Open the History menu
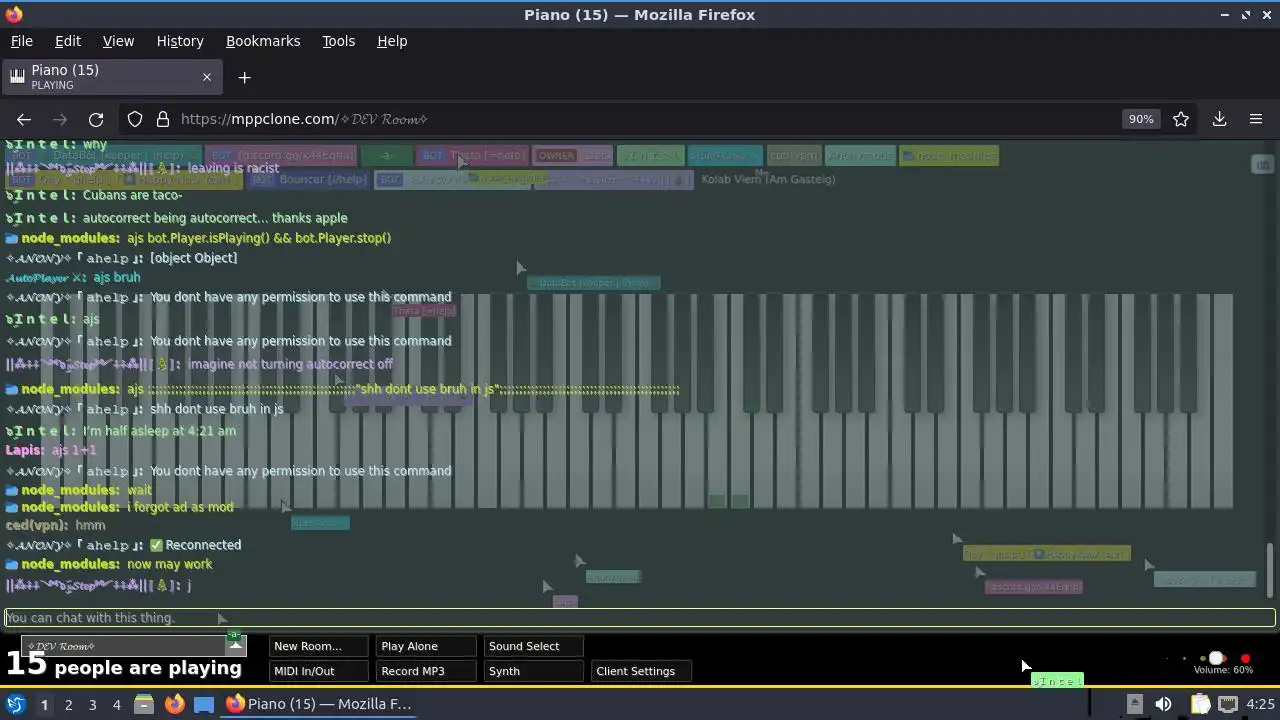Screen dimensions: 1280x720 point(180,41)
